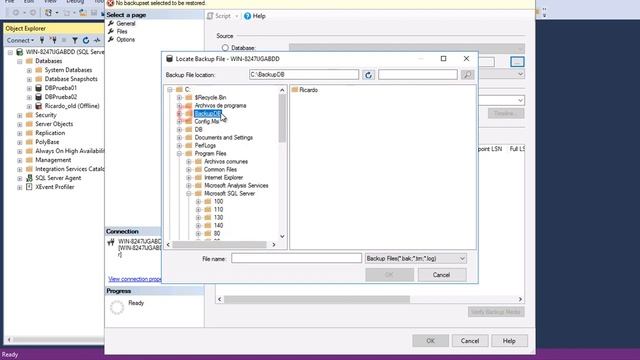Select the BackupDB folder in the tree

[207, 113]
